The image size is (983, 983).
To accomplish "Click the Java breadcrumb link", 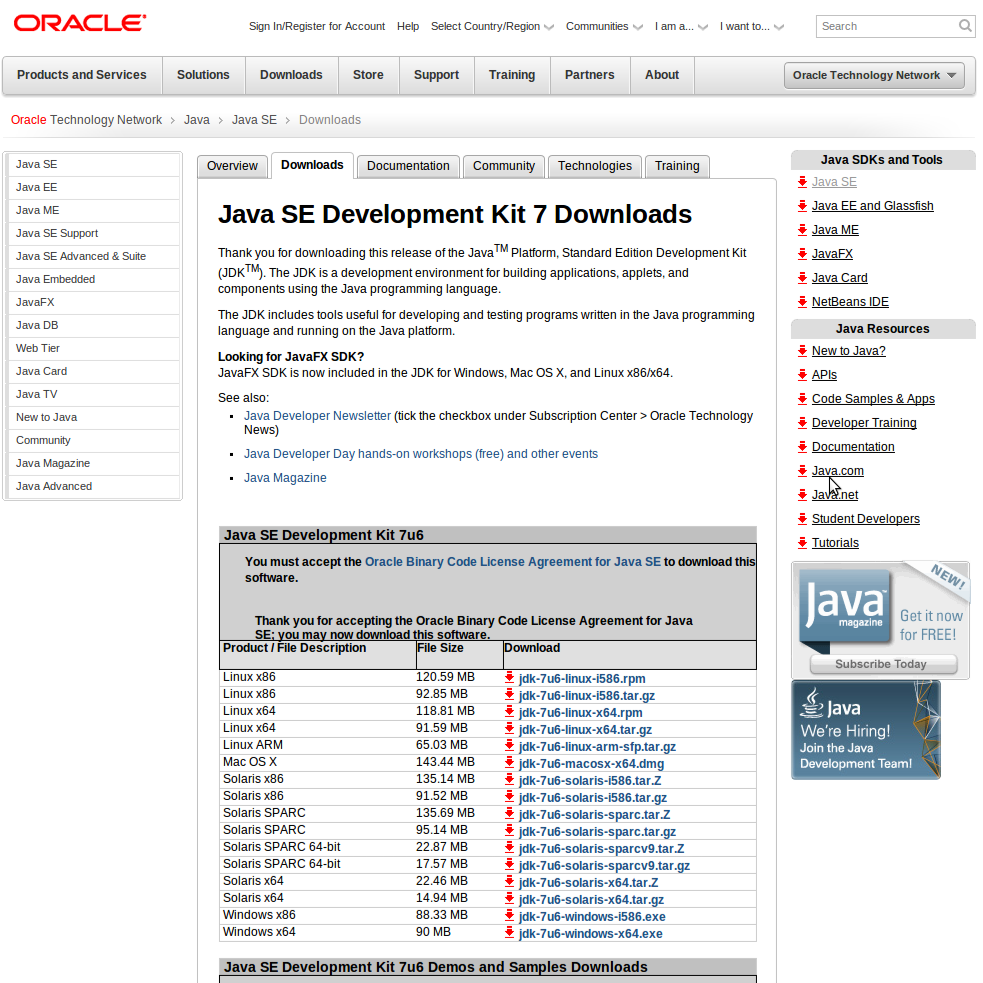I will (x=196, y=120).
